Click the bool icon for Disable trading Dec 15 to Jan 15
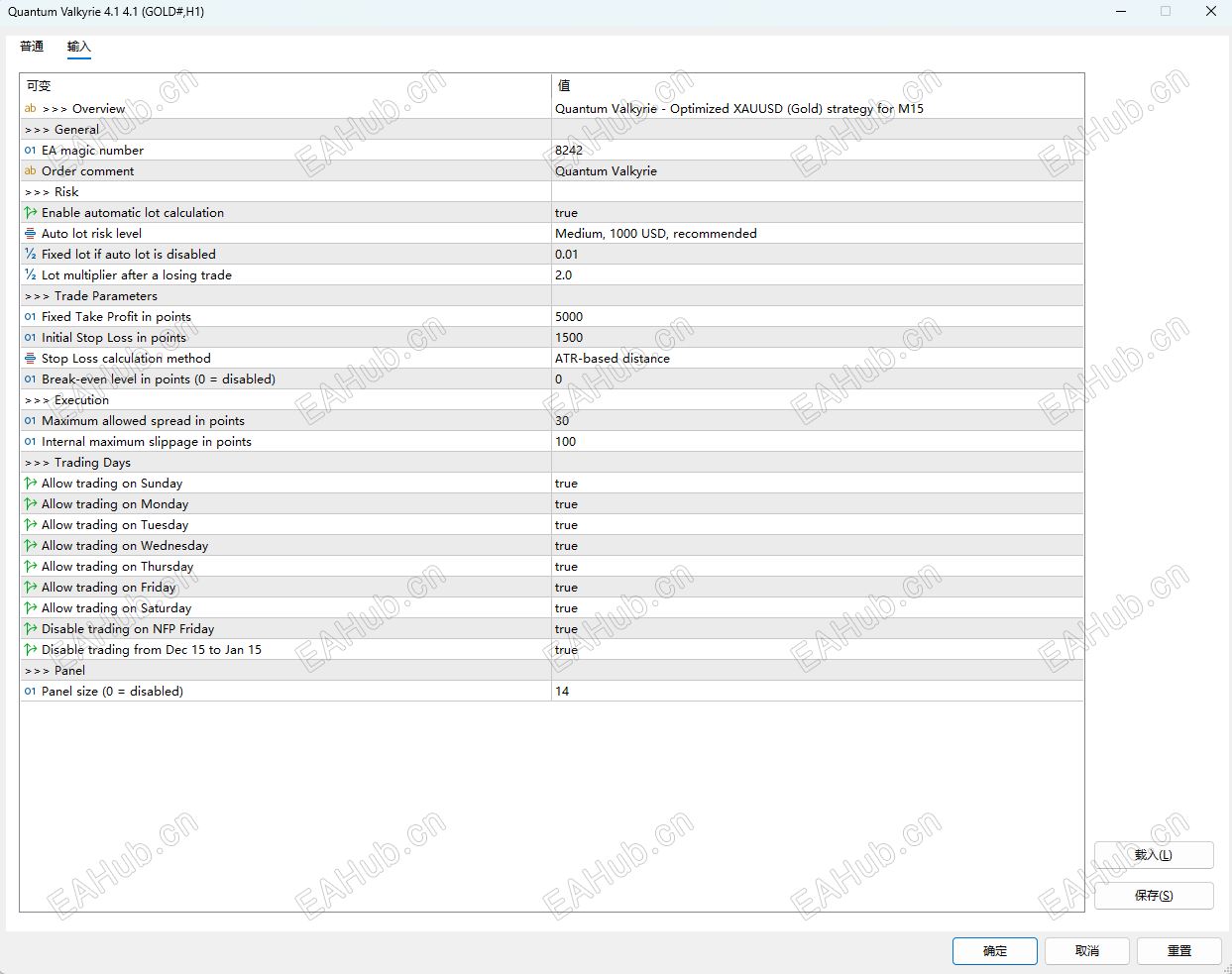 (x=31, y=650)
